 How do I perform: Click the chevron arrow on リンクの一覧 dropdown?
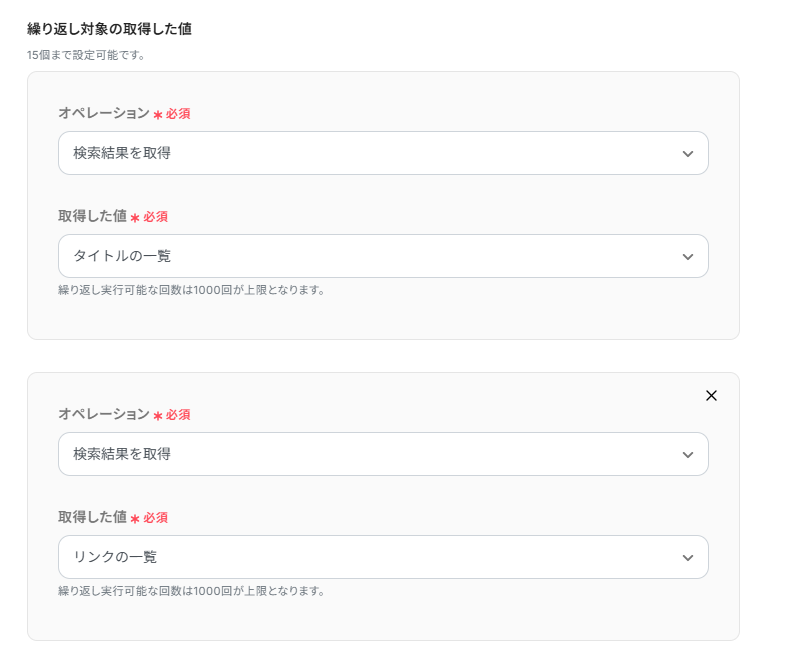click(x=687, y=558)
